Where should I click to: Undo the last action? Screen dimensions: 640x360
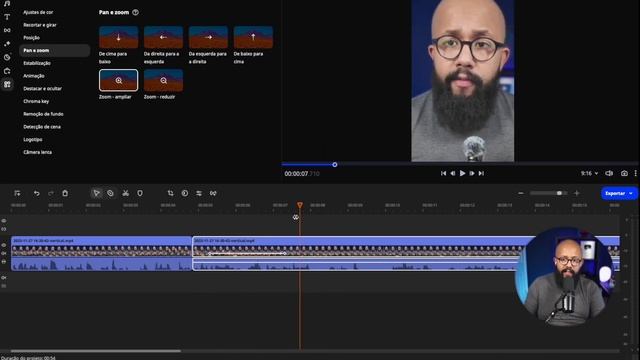click(37, 193)
